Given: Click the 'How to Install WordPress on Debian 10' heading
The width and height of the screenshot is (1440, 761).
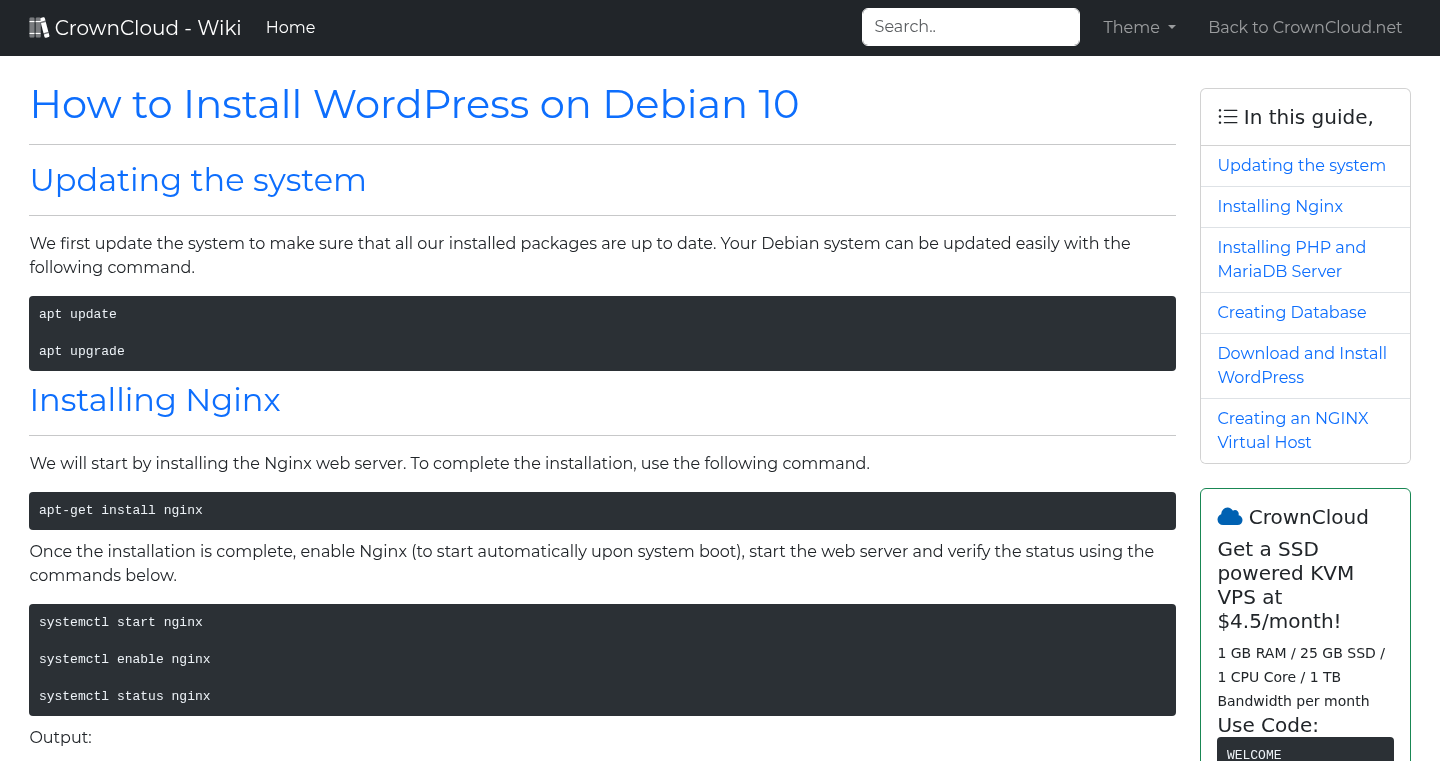Looking at the screenshot, I should pyautogui.click(x=414, y=104).
